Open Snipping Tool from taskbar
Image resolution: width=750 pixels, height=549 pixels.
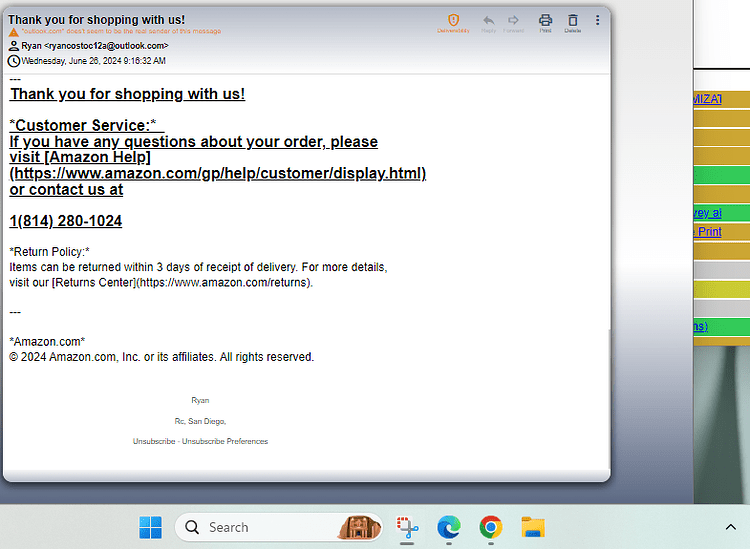pyautogui.click(x=407, y=527)
